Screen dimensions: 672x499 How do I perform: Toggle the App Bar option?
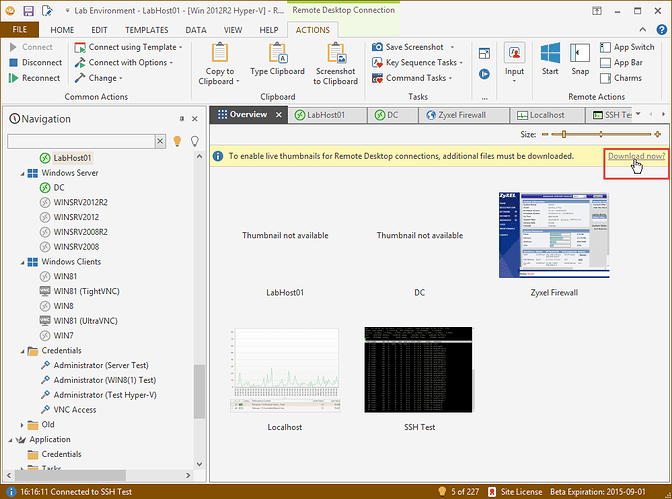click(628, 62)
